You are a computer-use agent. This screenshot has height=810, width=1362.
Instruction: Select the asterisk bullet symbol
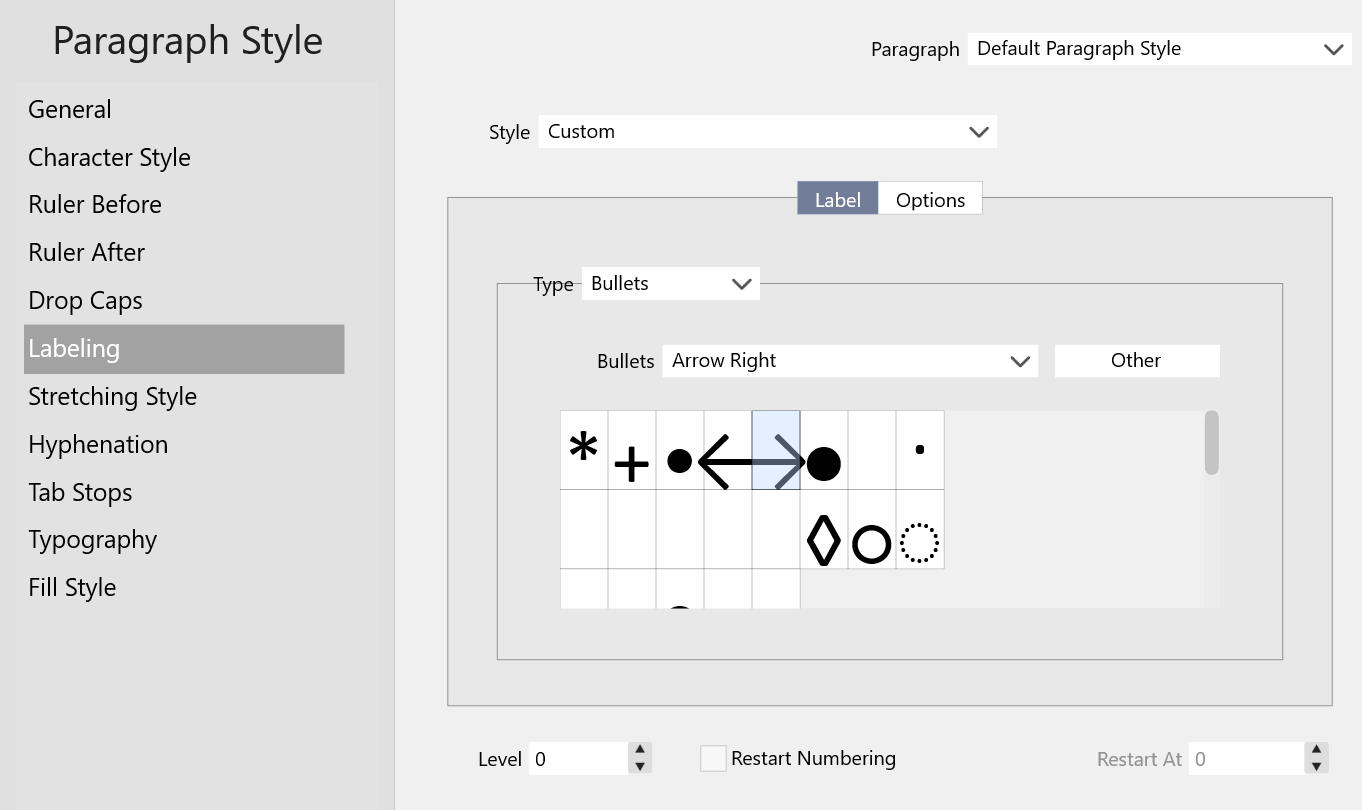point(584,450)
